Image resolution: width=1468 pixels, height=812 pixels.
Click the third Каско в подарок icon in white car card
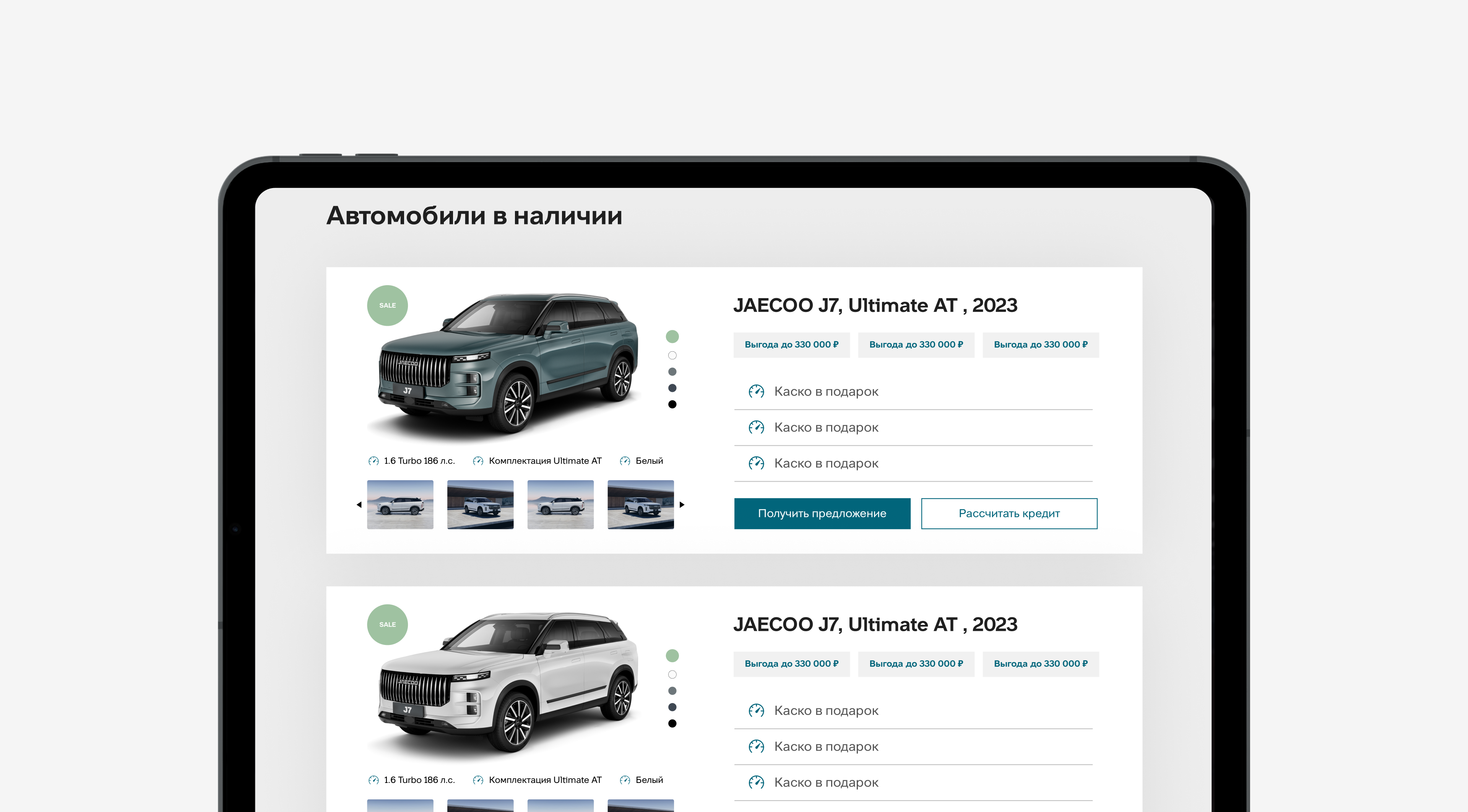tap(756, 782)
